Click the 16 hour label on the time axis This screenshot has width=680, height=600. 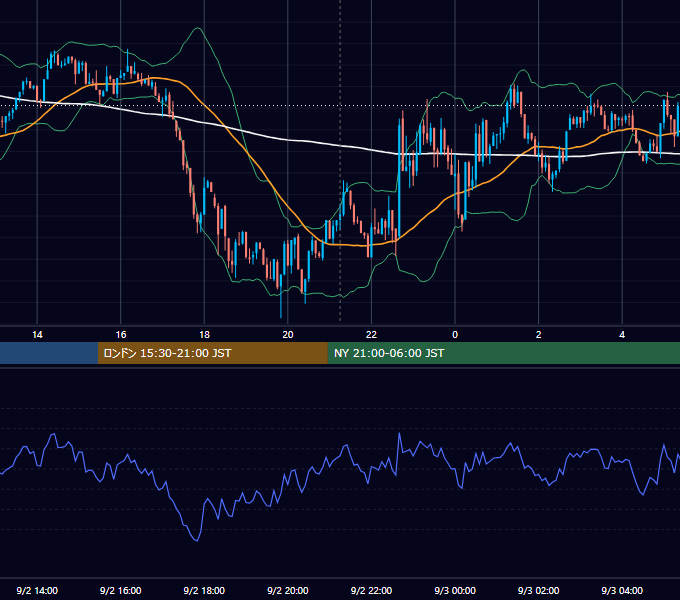121,334
